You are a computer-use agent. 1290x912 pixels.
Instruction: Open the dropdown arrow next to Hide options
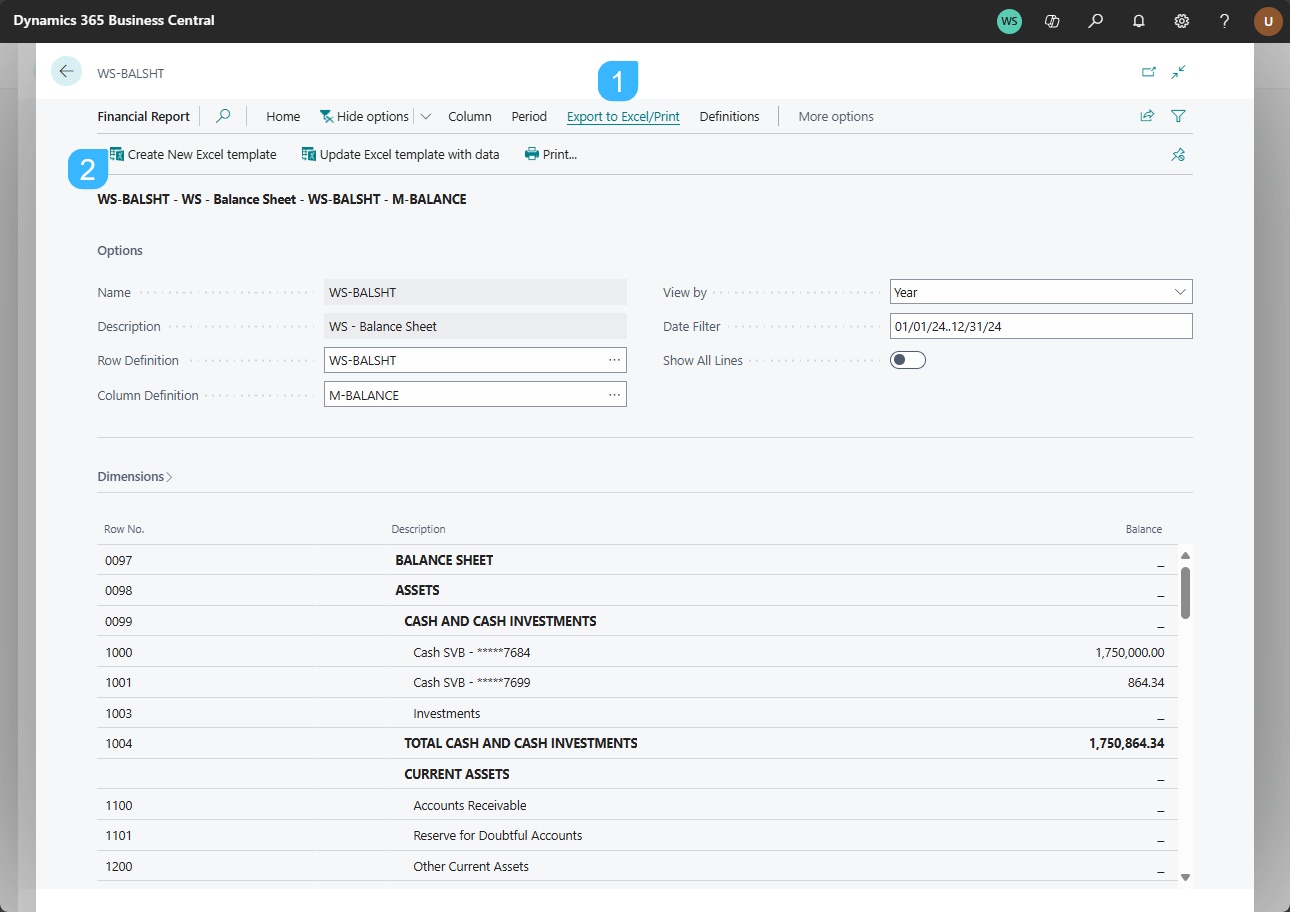(425, 116)
